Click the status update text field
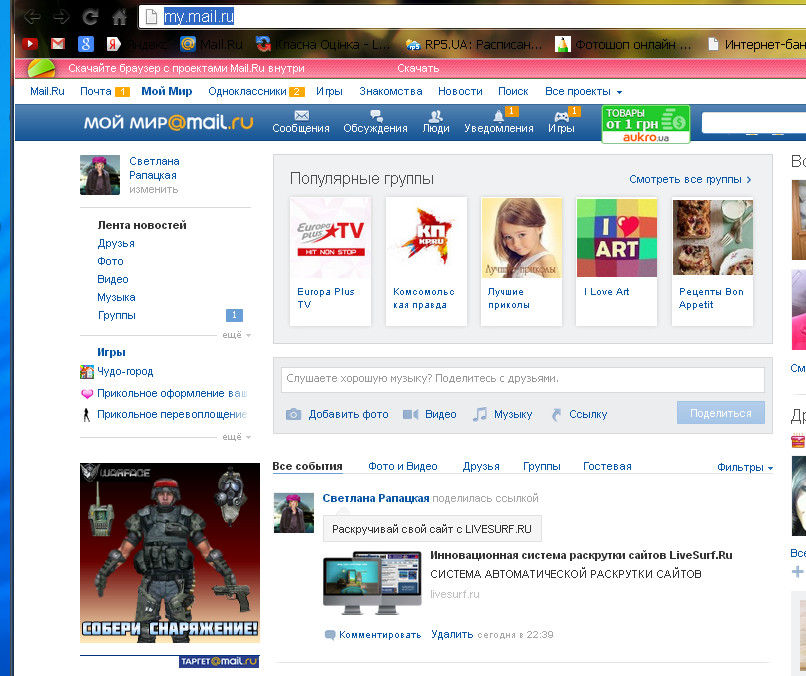This screenshot has height=676, width=806. pos(523,379)
